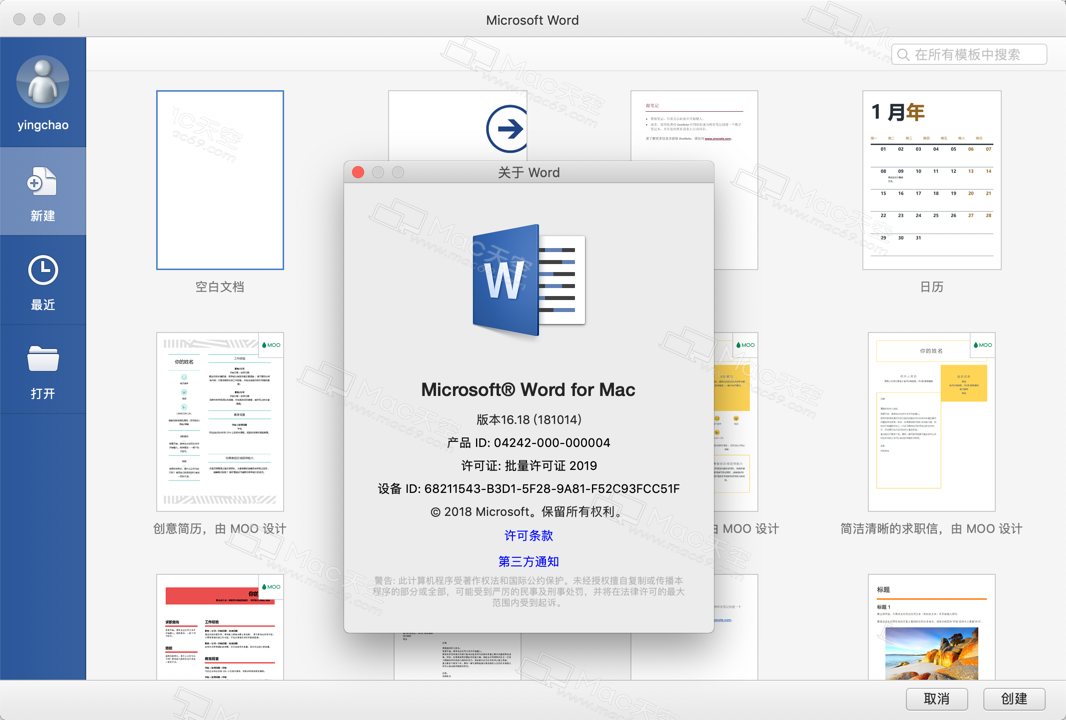Viewport: 1066px width, 720px height.
Task: Click the 空白文档 caption label
Action: click(x=220, y=287)
